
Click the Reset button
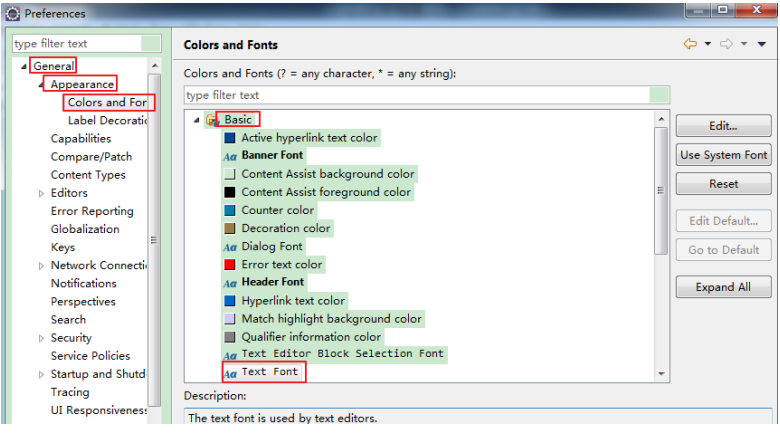pyautogui.click(x=723, y=184)
